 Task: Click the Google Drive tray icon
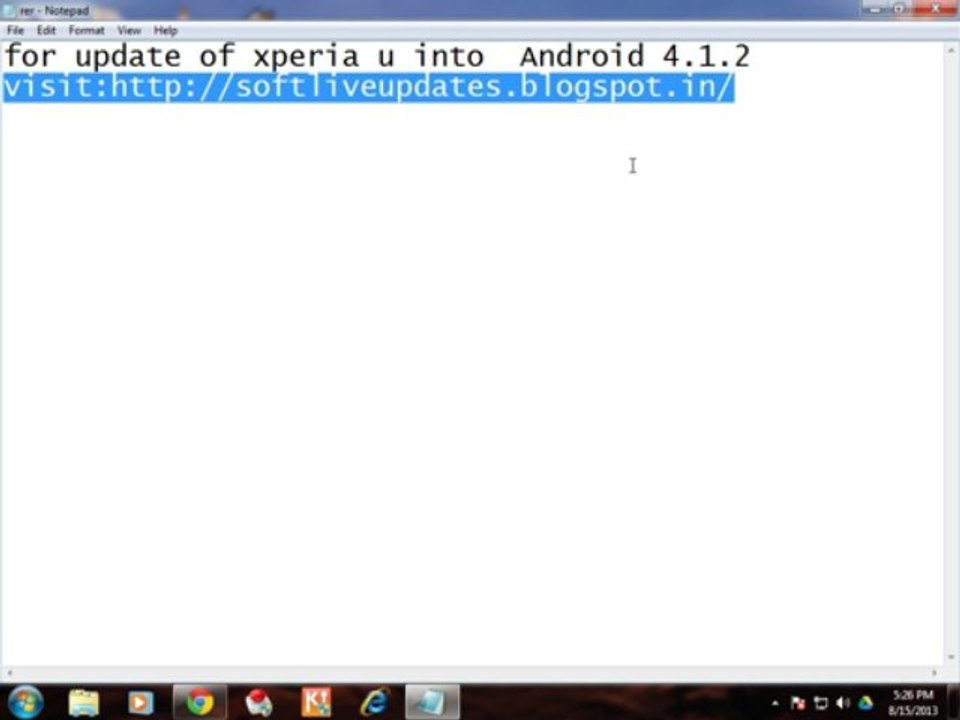point(865,703)
